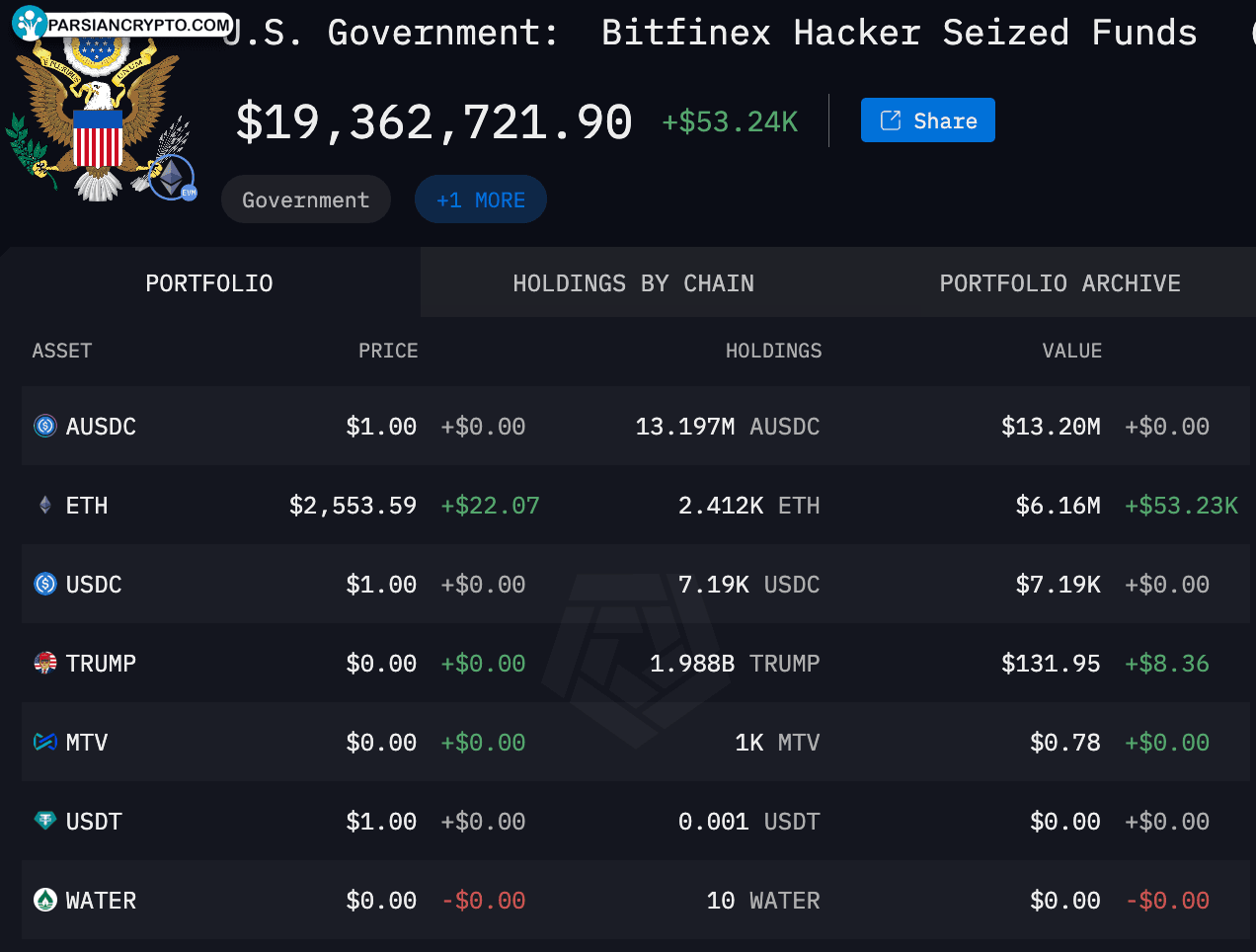
Task: Click the 7.19K USDC holdings
Action: click(749, 585)
